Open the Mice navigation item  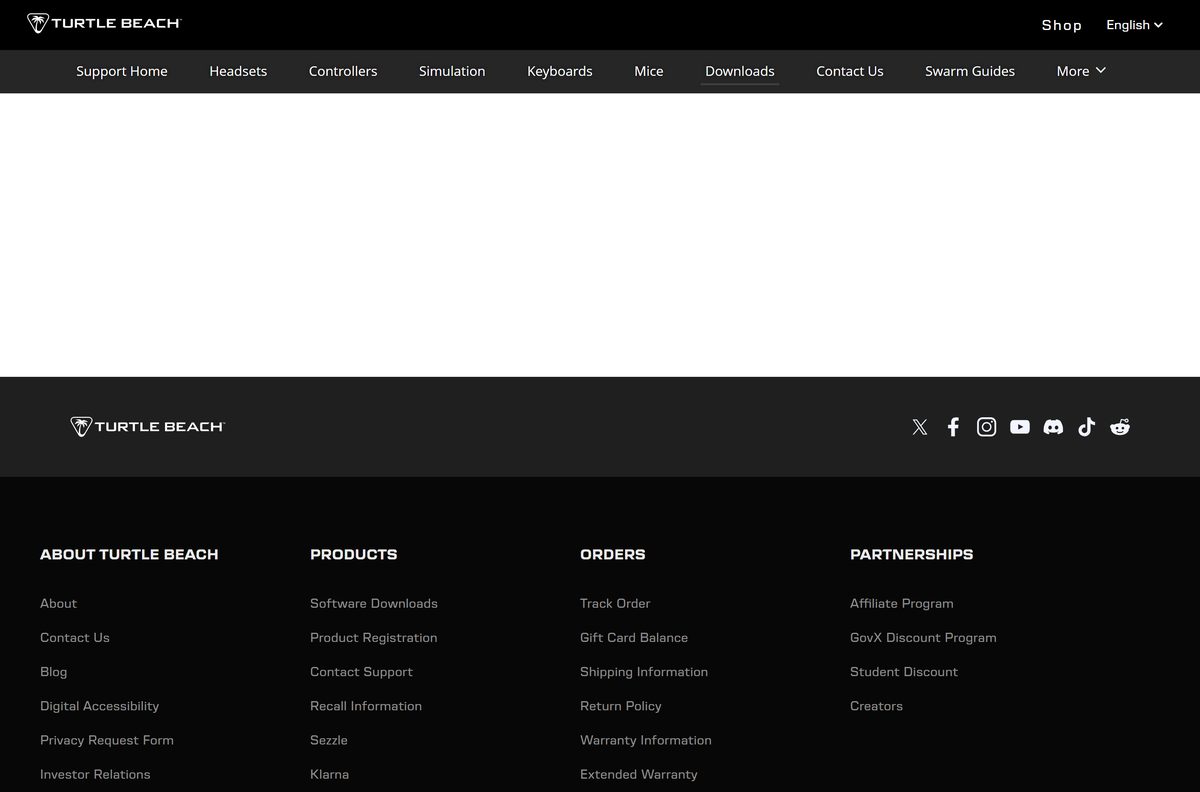coord(649,71)
